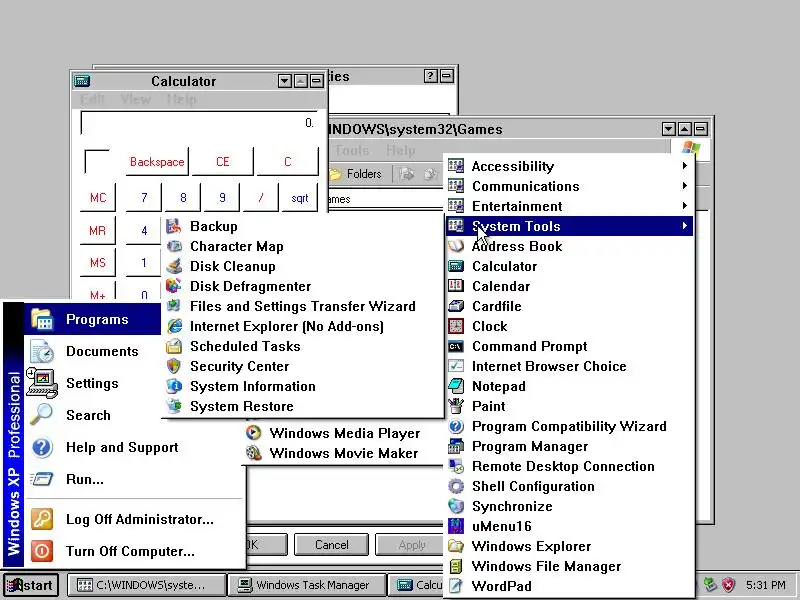Screen dimensions: 800x600
Task: Launch Calculator from Accessories menu
Action: point(569,266)
